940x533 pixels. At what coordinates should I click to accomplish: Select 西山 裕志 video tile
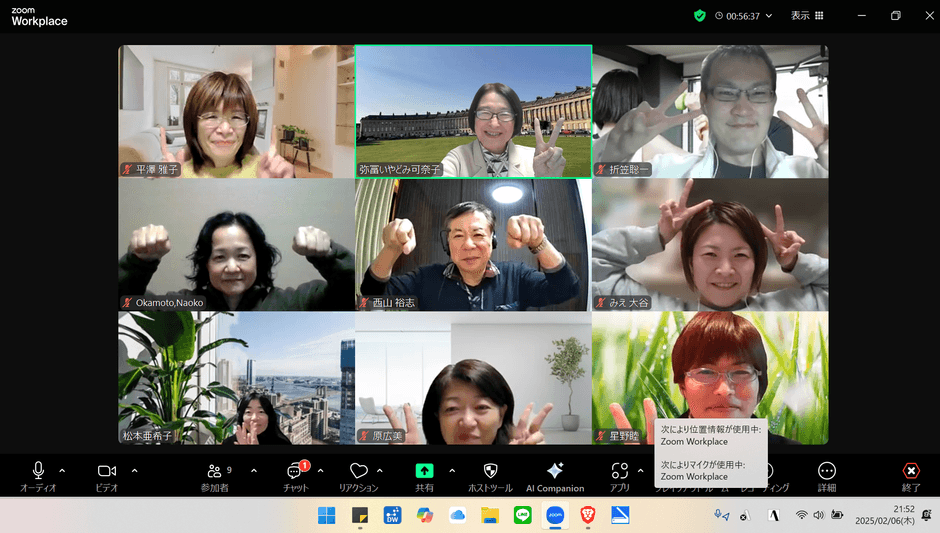tap(473, 245)
